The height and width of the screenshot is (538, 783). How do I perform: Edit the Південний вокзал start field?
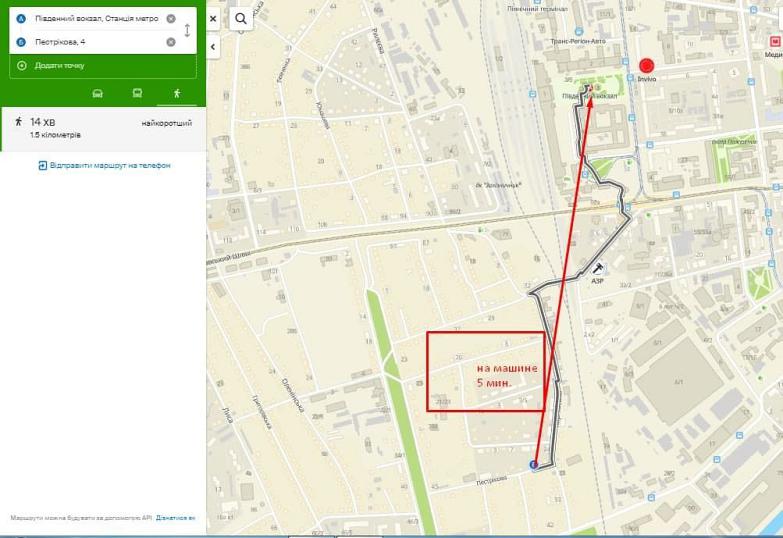[96, 18]
